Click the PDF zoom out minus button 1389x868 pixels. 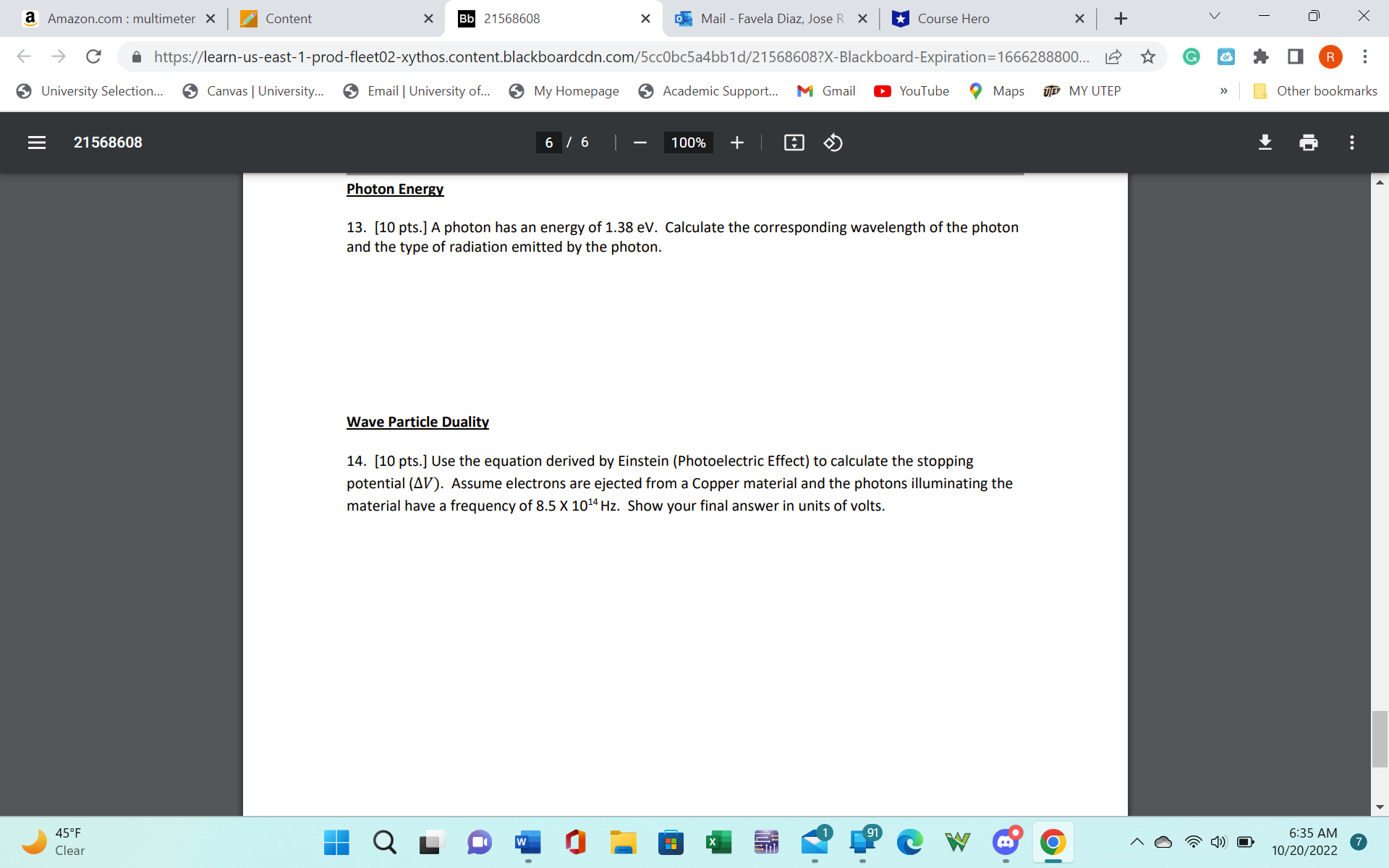point(640,142)
